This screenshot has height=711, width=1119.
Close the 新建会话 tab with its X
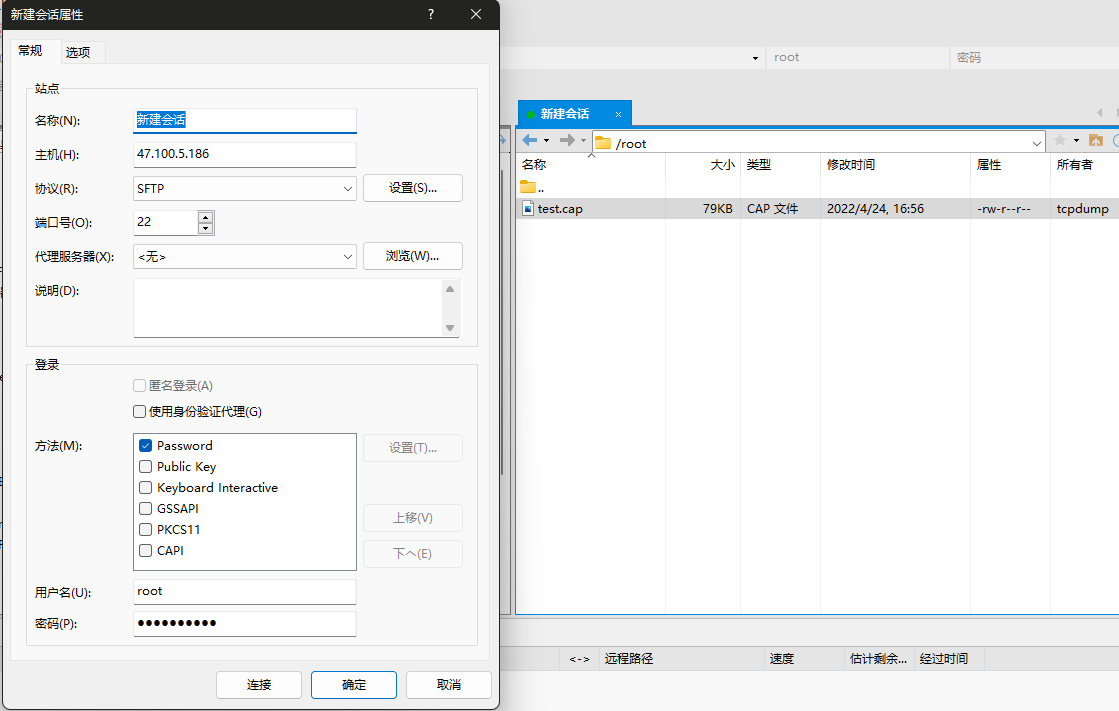(619, 114)
